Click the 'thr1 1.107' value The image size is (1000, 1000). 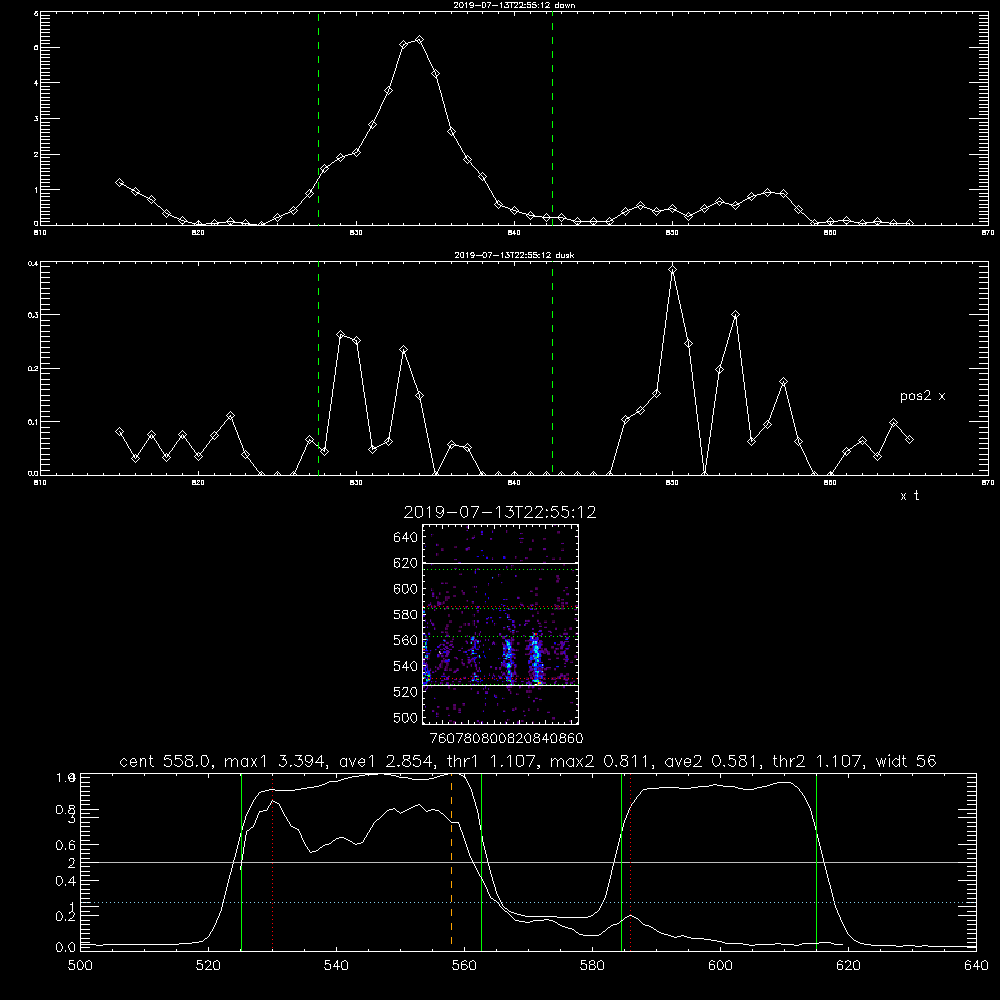494,761
